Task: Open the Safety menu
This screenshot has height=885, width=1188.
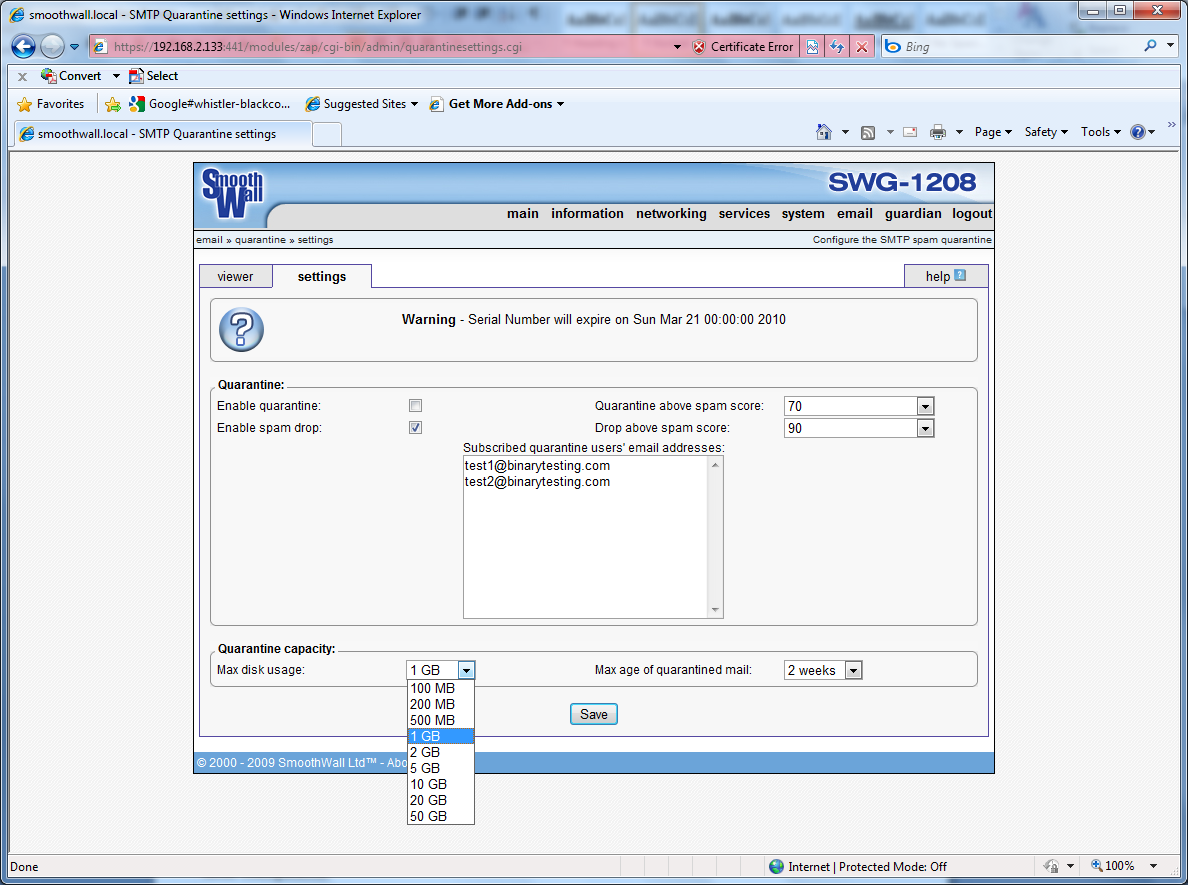Action: pyautogui.click(x=1046, y=132)
